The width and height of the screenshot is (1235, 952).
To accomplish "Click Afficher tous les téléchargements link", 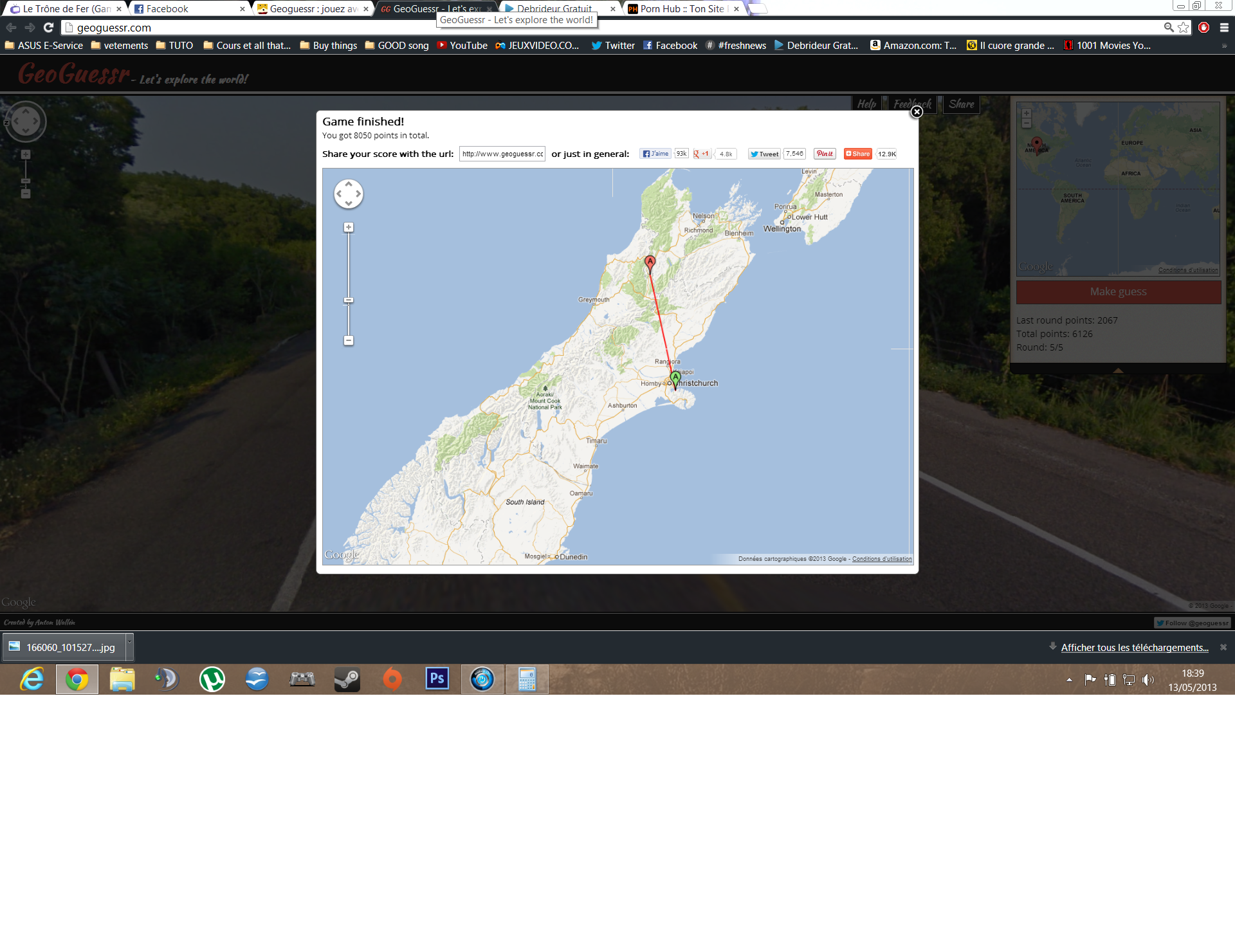I will tap(1134, 648).
